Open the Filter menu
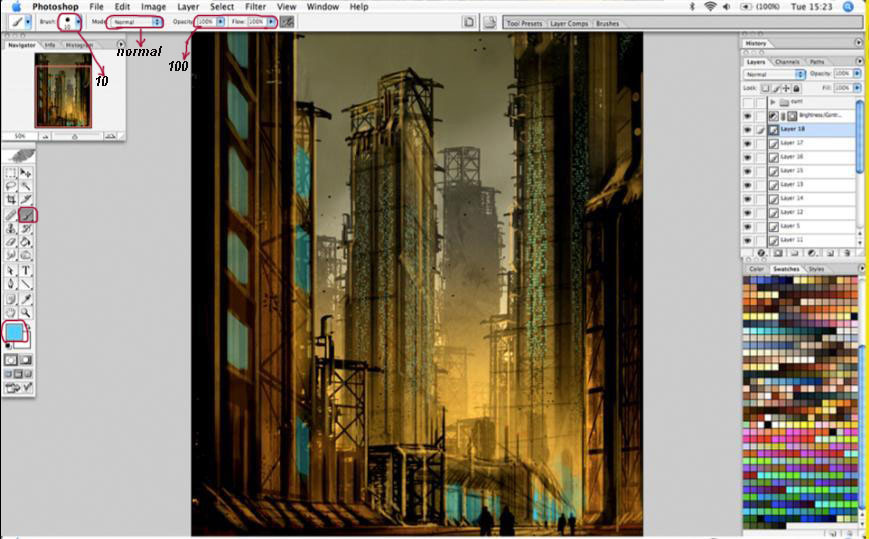This screenshot has width=869, height=539. click(255, 7)
